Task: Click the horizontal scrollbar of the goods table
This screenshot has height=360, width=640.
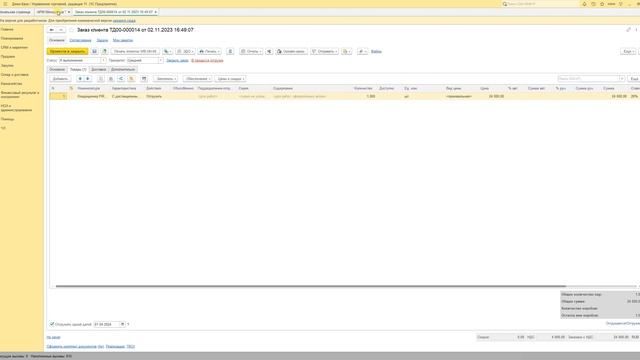Action: click(x=311, y=286)
